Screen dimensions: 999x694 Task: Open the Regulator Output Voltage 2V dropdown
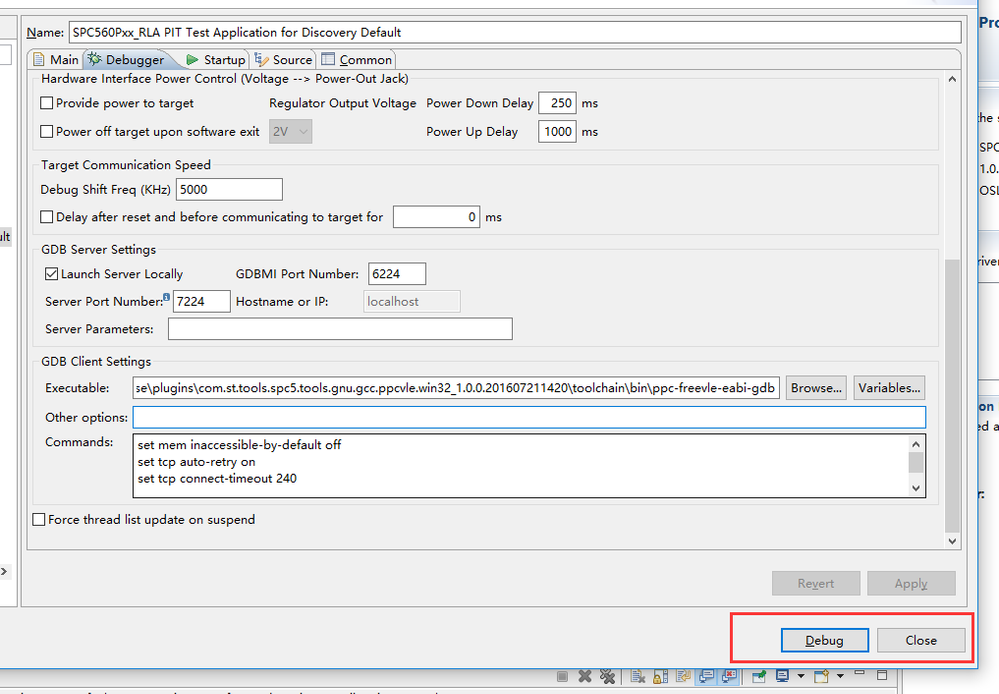(291, 131)
